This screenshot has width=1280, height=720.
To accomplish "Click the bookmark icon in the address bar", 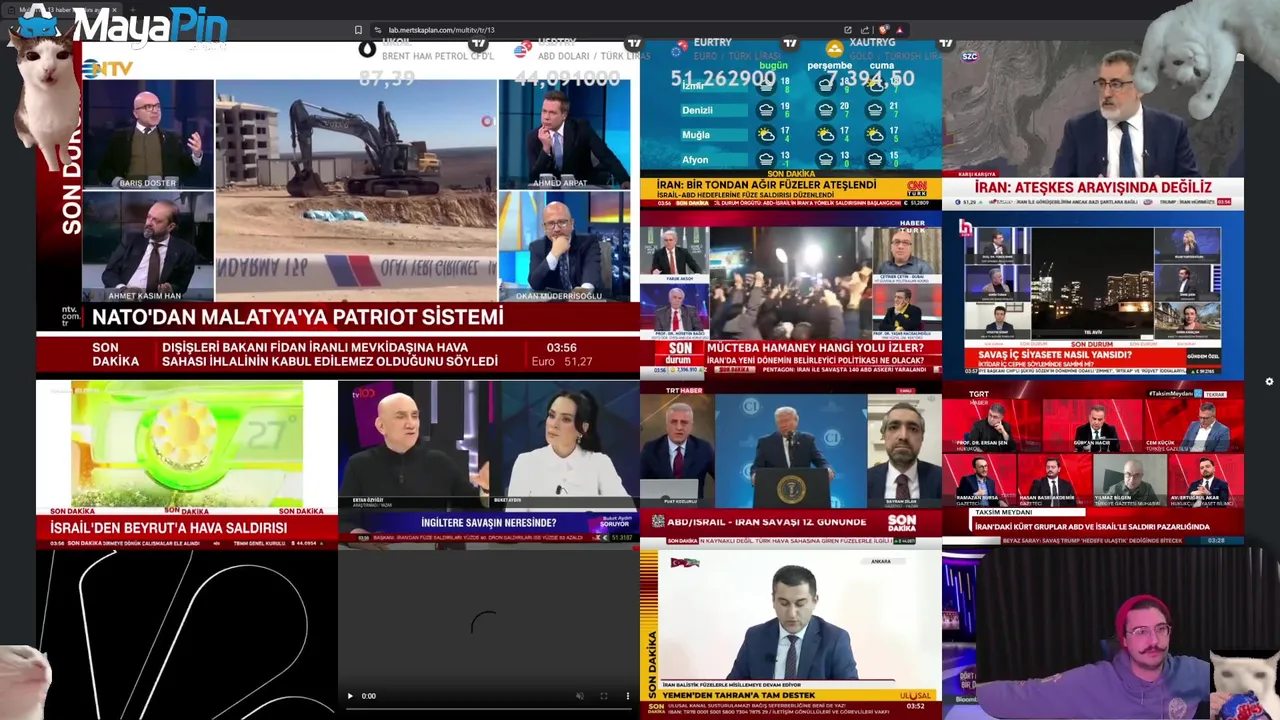I will [358, 30].
